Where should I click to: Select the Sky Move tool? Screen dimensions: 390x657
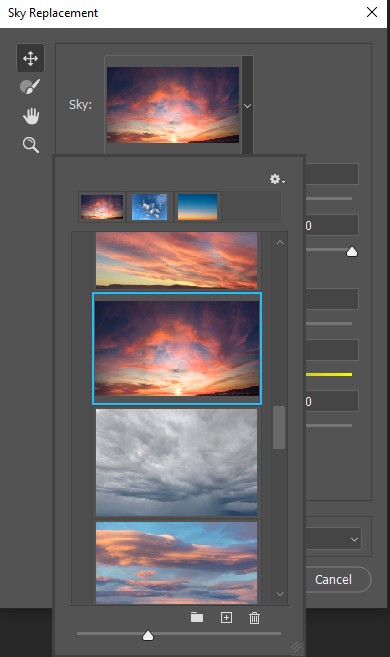point(30,58)
